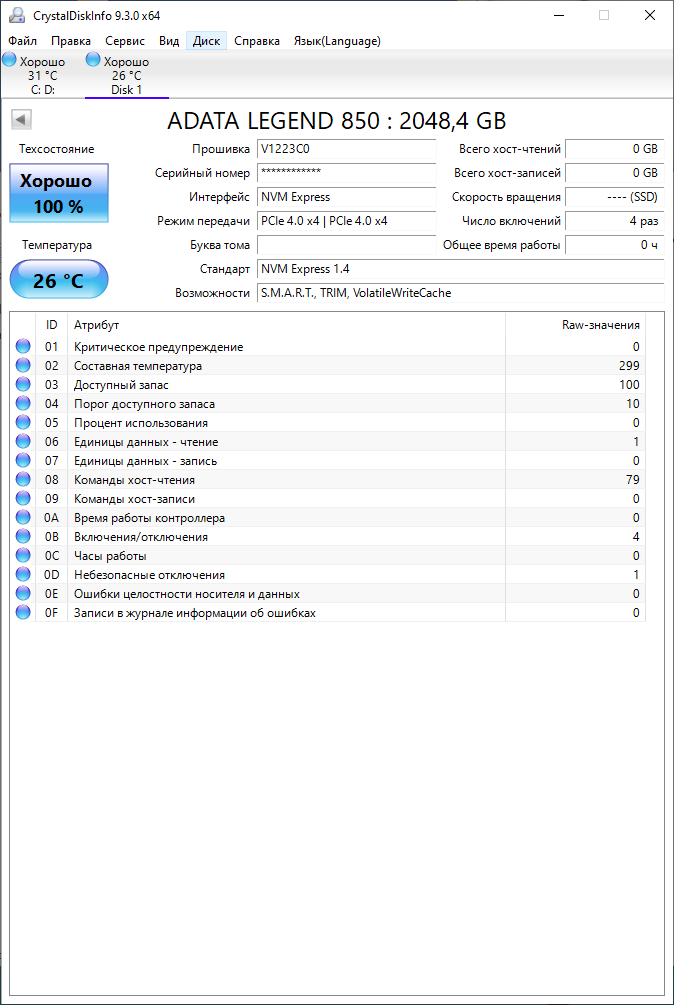Click the Хорошо 100 % health status button
The image size is (674, 1005).
[59, 193]
